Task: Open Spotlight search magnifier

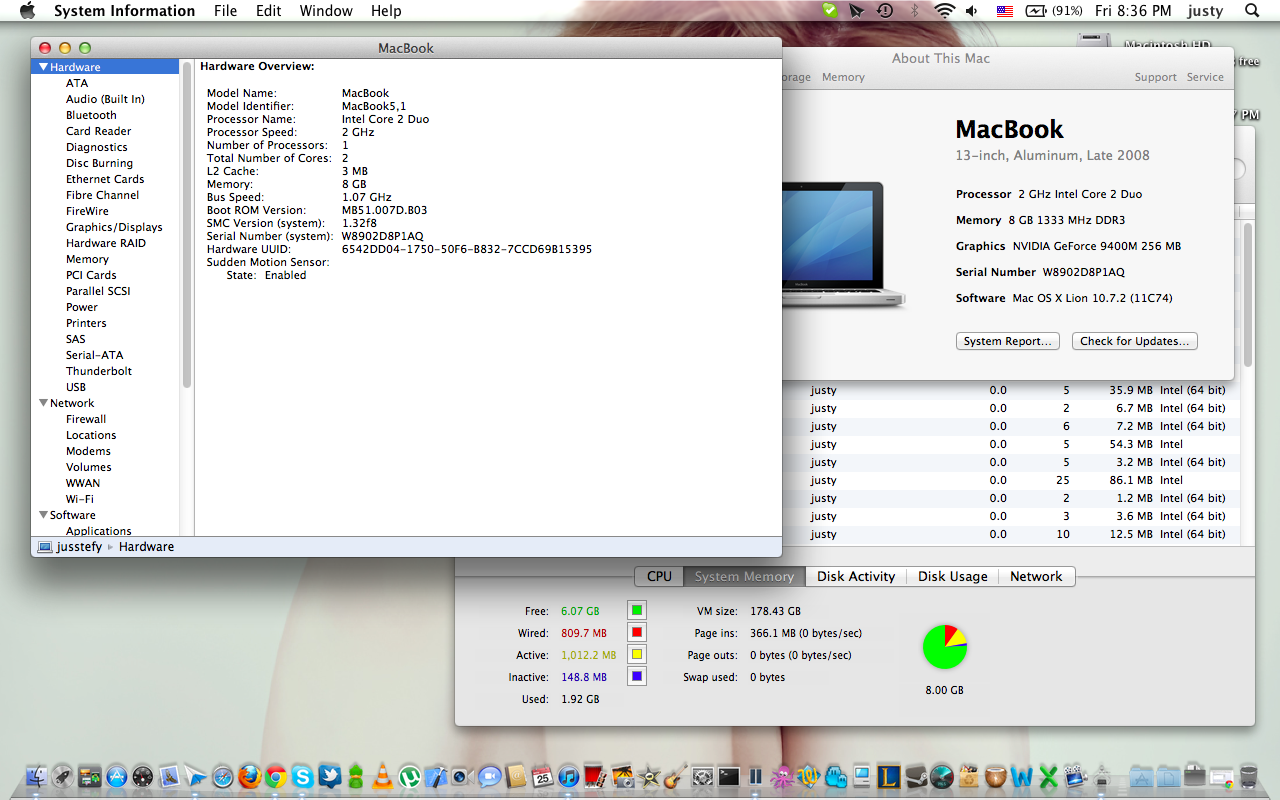Action: 1252,11
